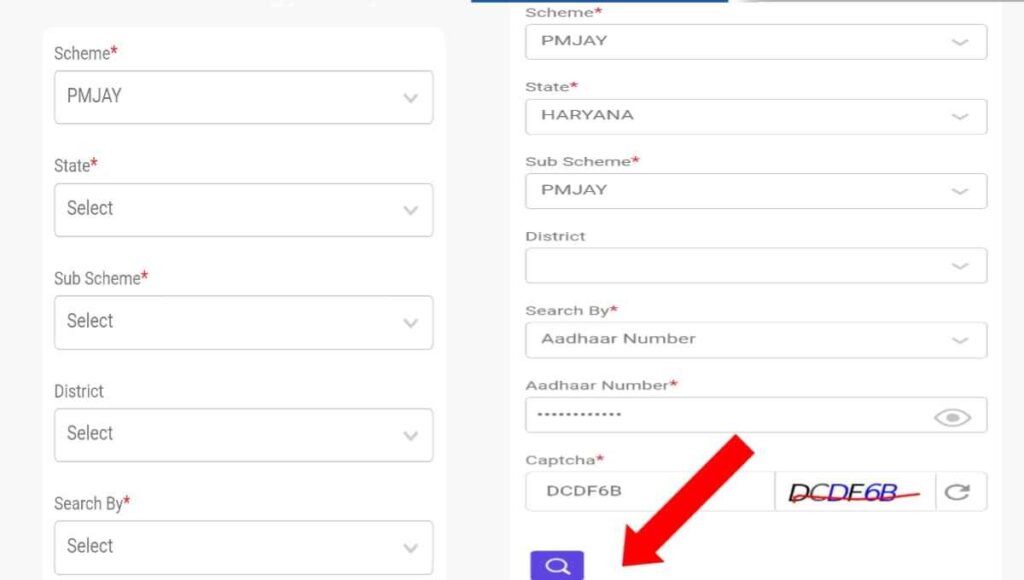The height and width of the screenshot is (580, 1024).
Task: Click chevron arrow in HARYANA State box
Action: coord(960,117)
